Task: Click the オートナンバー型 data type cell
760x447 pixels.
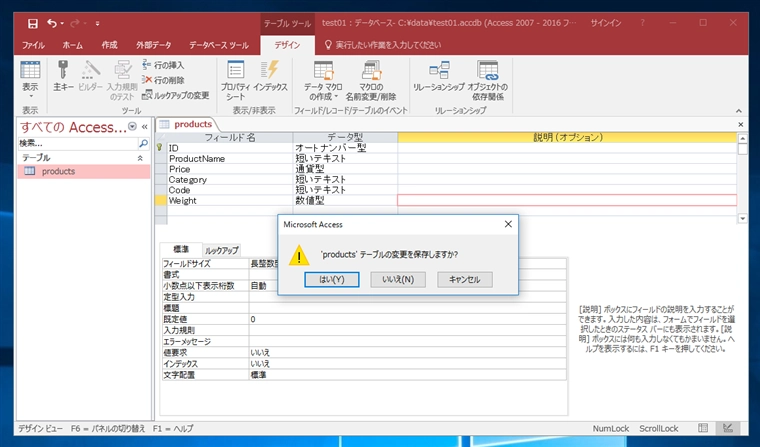Action: click(x=345, y=148)
